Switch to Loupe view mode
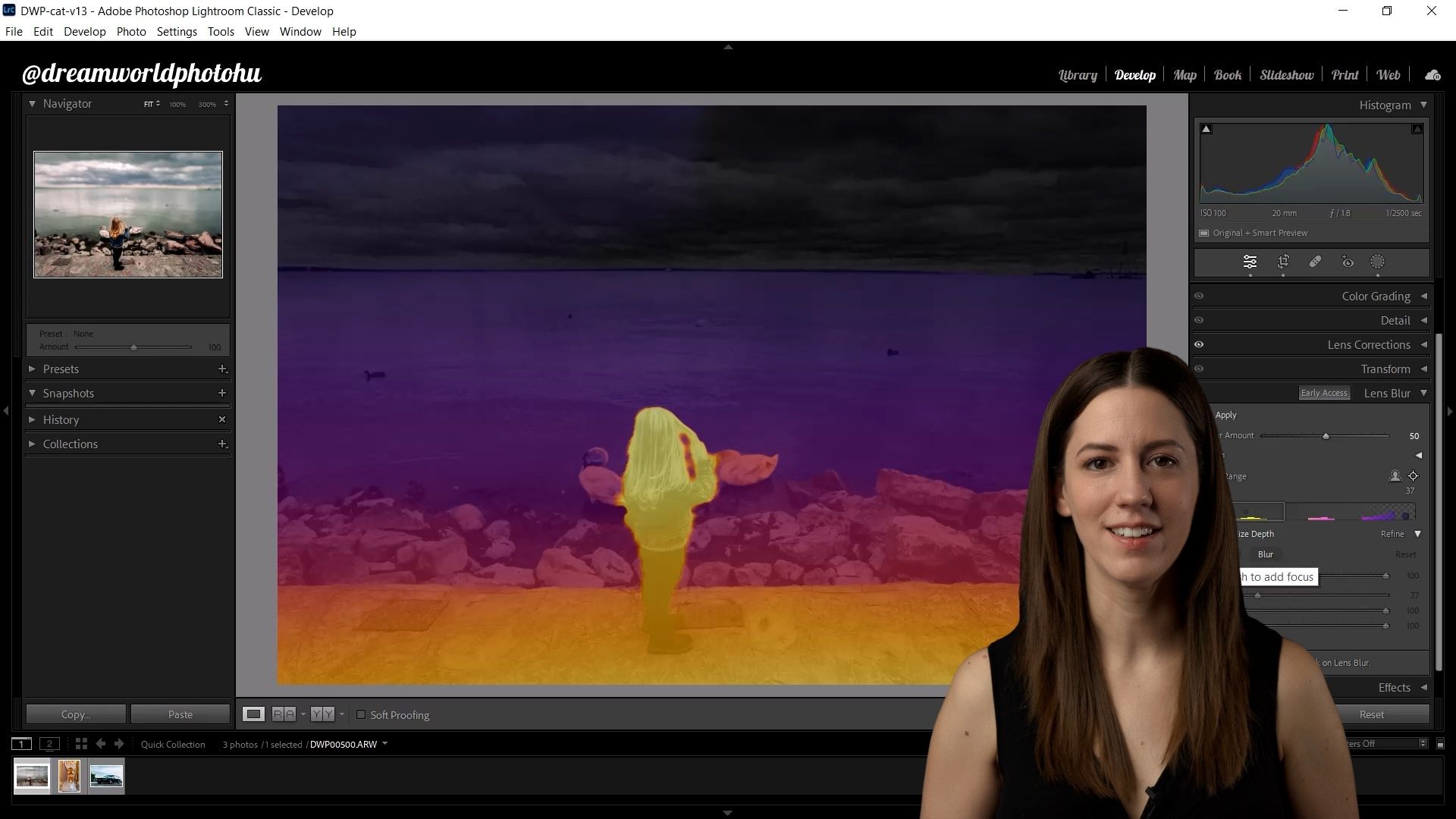Image resolution: width=1456 pixels, height=819 pixels. [253, 714]
